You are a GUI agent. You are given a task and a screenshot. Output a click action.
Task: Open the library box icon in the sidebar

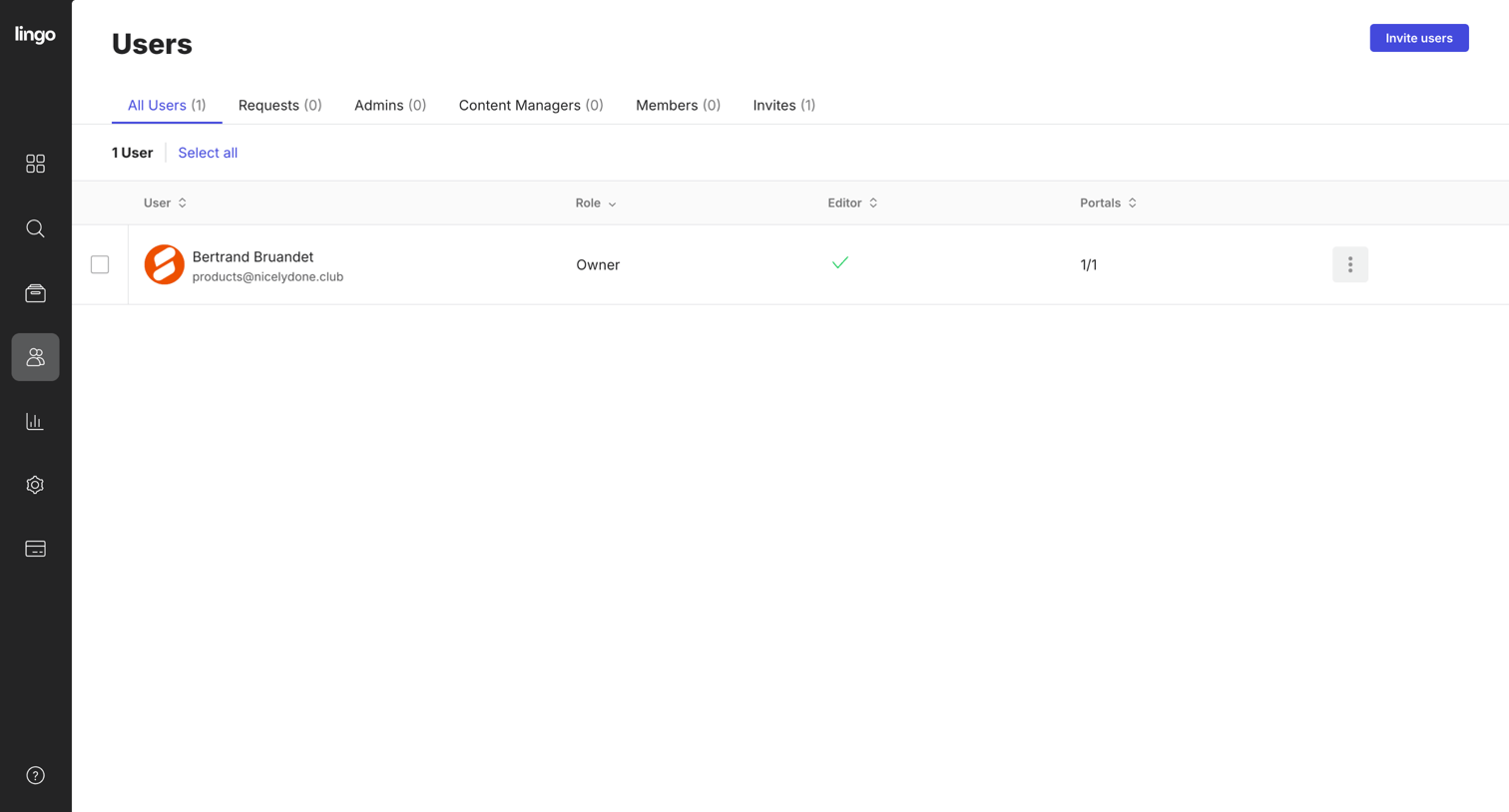(x=35, y=293)
